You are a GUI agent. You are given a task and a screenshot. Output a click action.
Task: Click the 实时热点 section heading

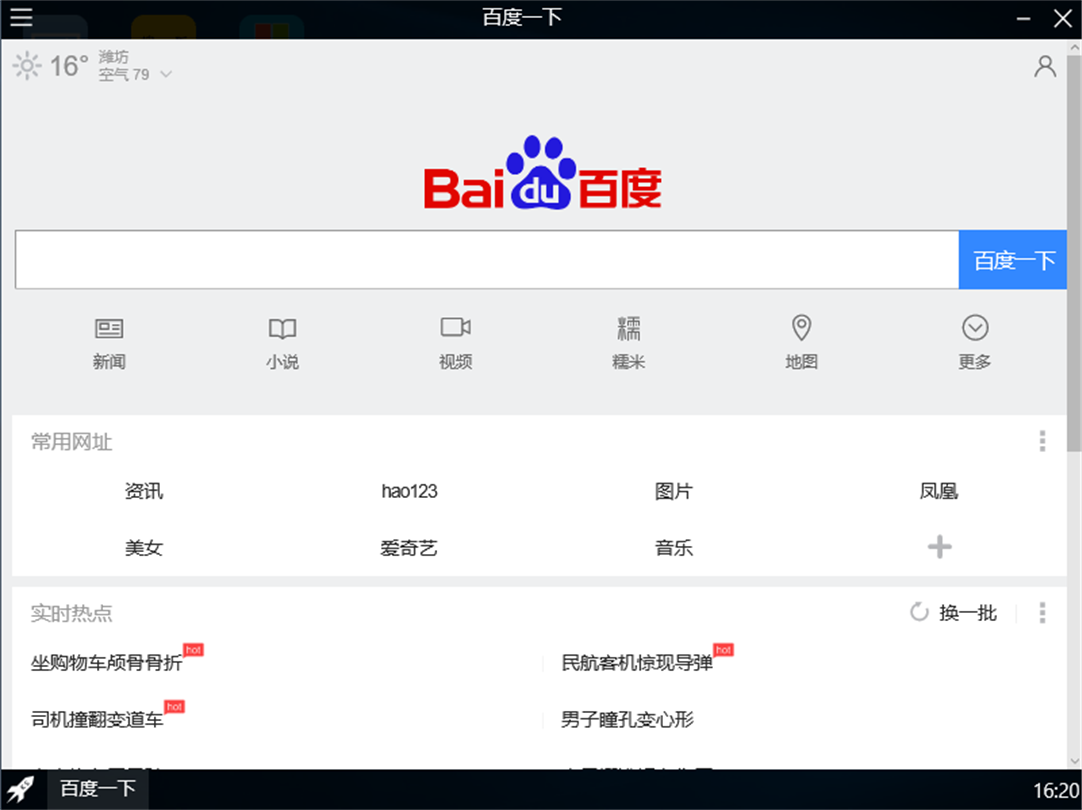click(71, 613)
